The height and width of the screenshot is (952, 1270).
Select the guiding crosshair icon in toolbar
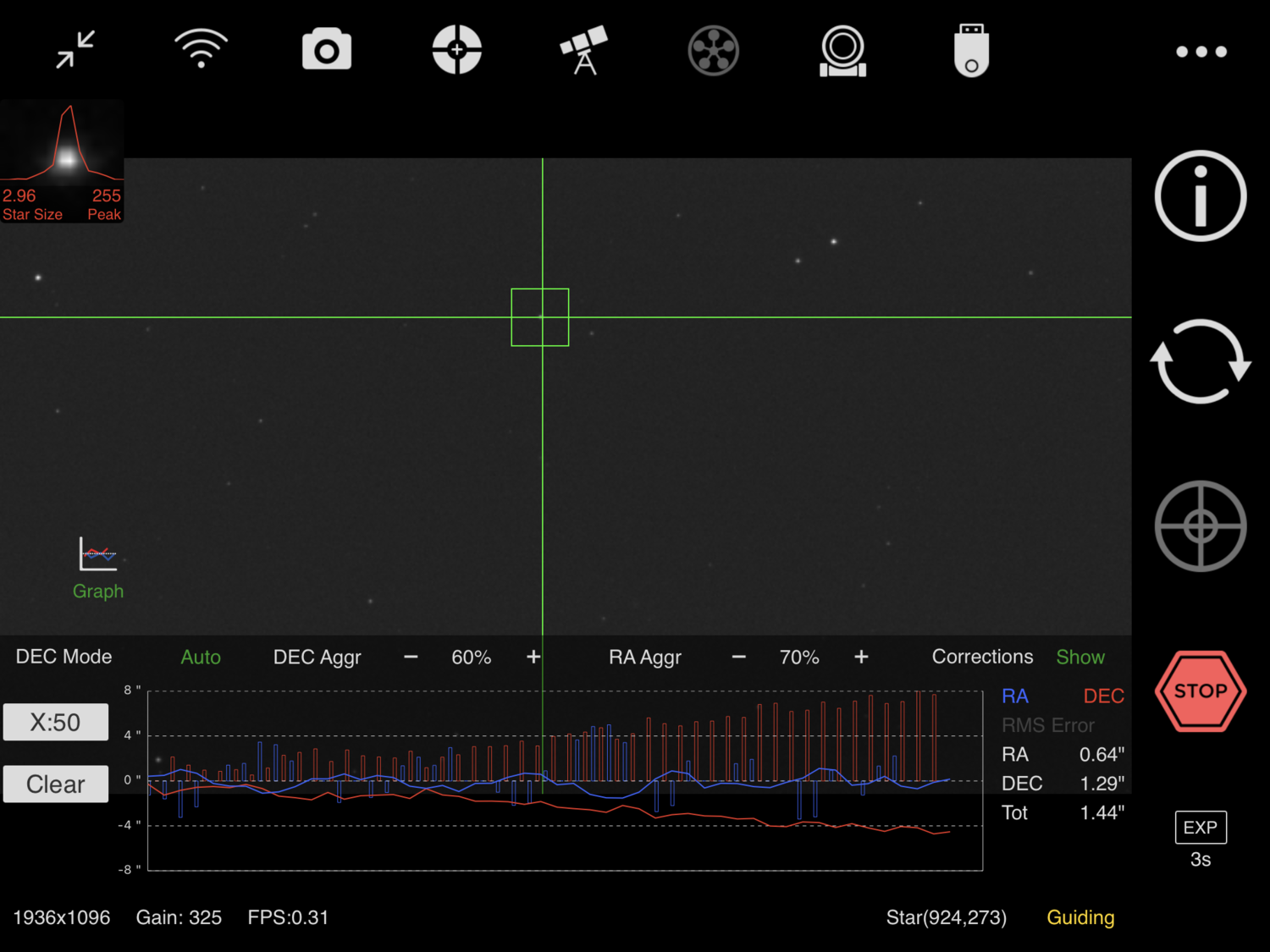tap(457, 50)
